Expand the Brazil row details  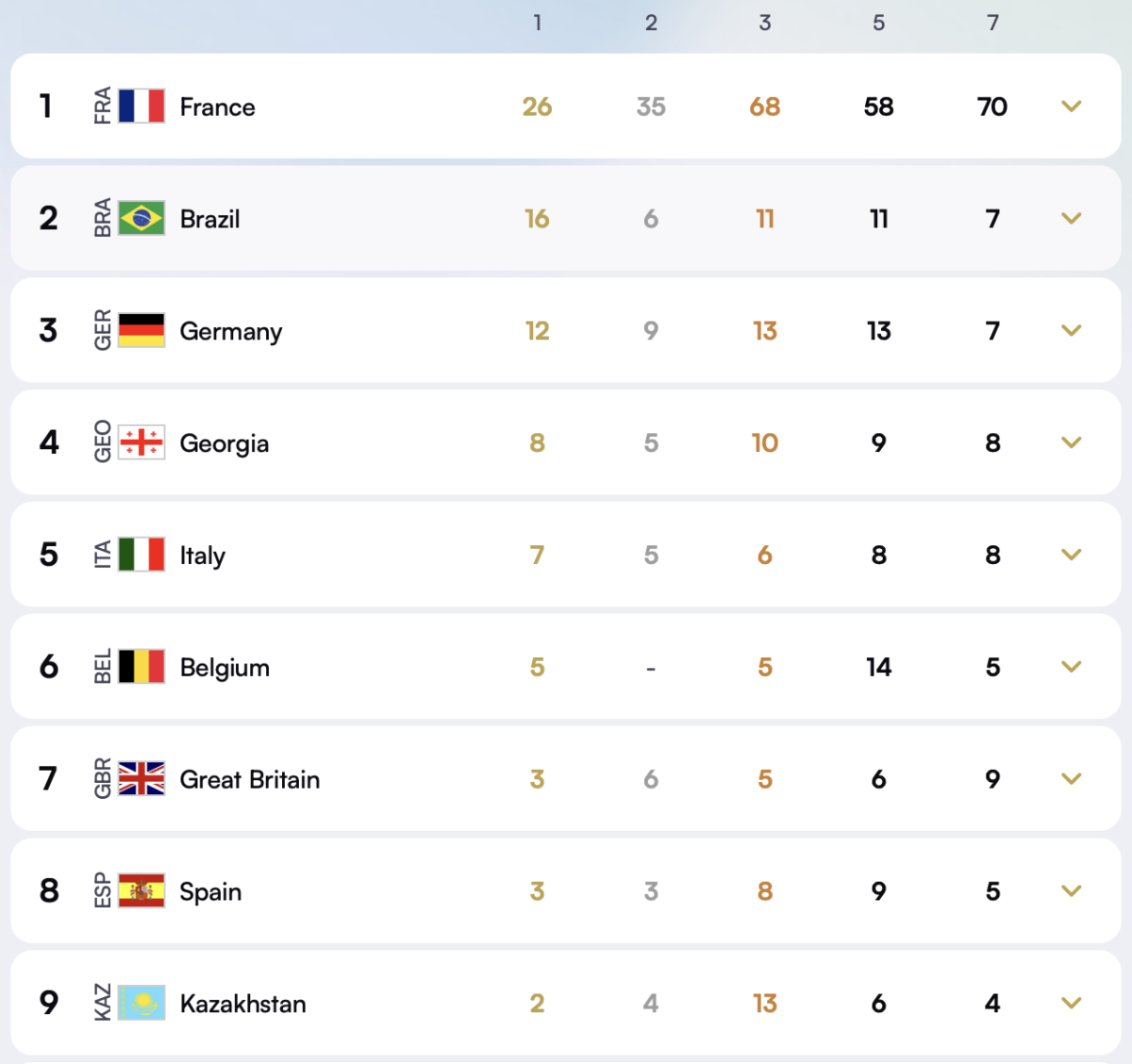(x=1071, y=218)
